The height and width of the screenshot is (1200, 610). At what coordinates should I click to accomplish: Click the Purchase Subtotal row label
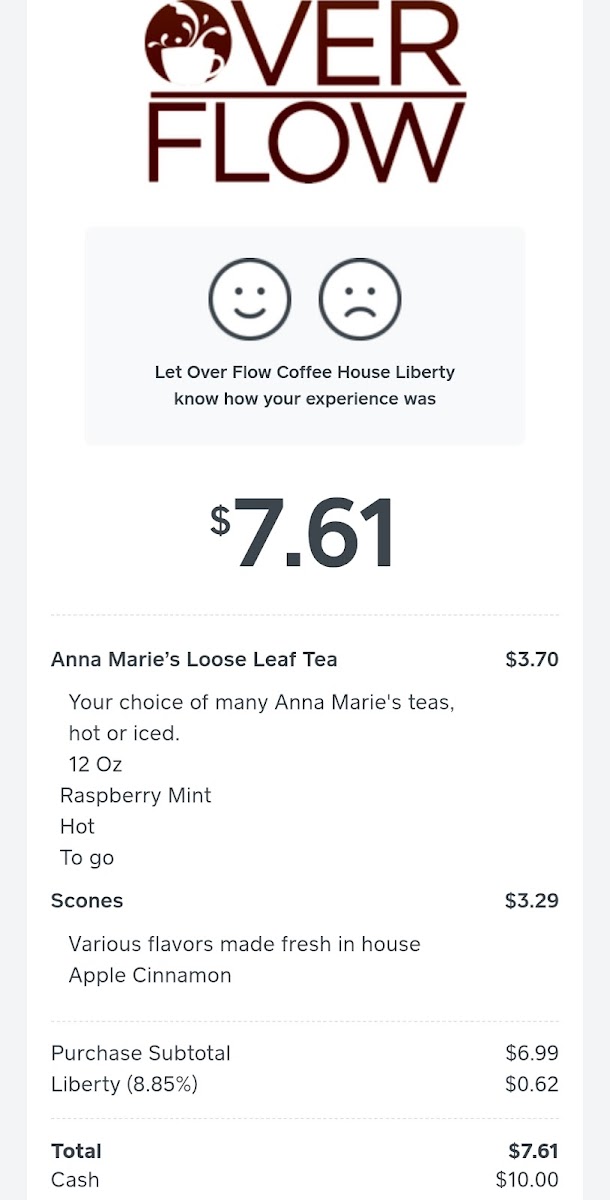point(141,1053)
